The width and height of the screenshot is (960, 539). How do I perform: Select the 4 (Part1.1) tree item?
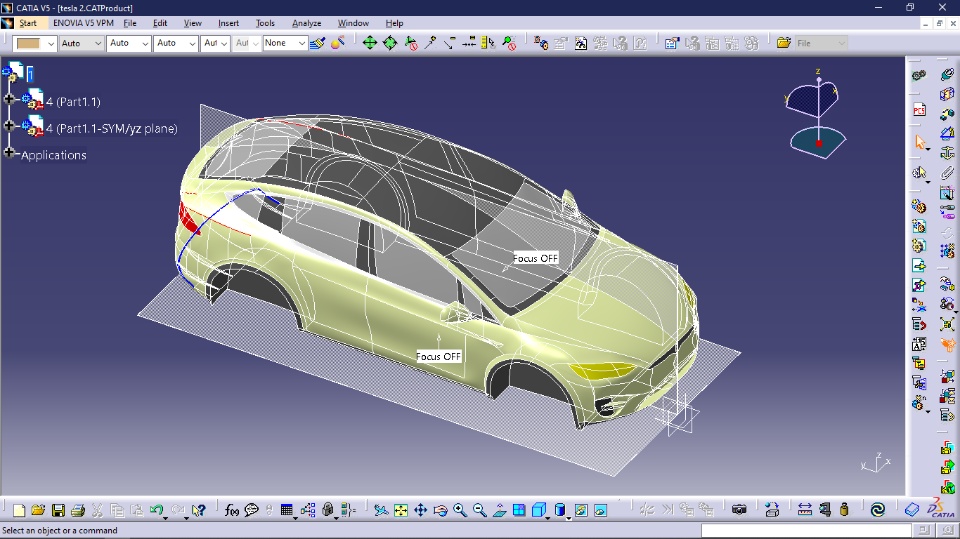(73, 102)
